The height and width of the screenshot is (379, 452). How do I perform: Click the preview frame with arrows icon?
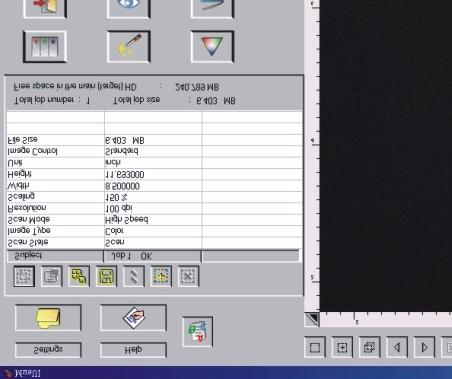point(369,348)
